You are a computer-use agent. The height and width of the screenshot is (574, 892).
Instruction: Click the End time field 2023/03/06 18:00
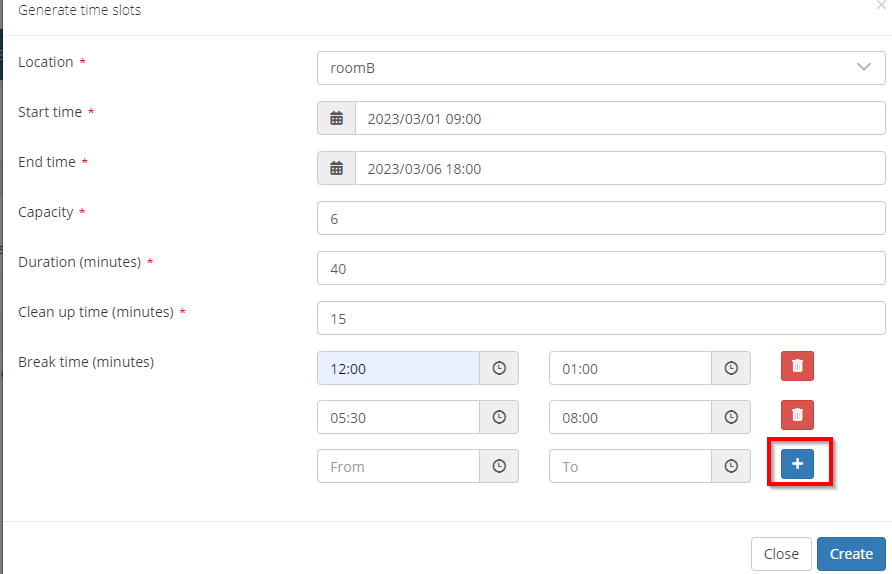(x=620, y=168)
